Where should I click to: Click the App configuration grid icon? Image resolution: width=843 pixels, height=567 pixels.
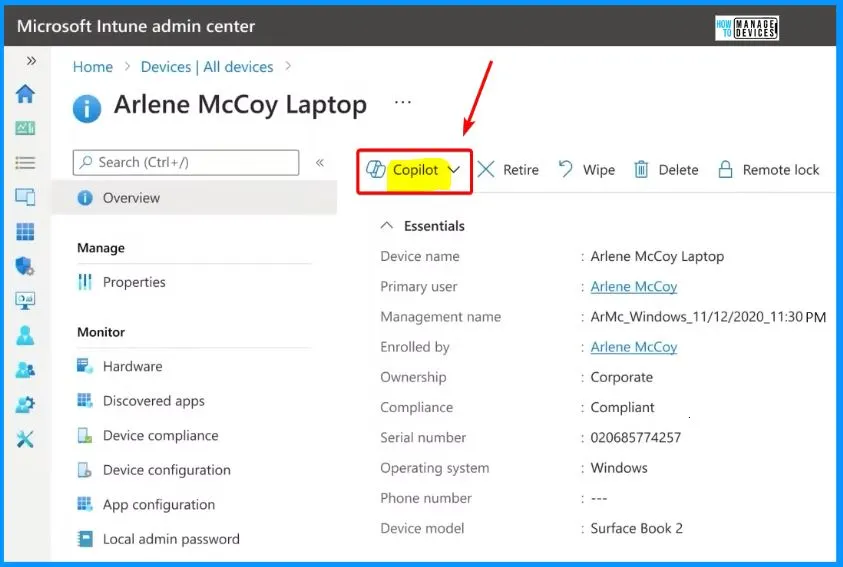[x=85, y=504]
